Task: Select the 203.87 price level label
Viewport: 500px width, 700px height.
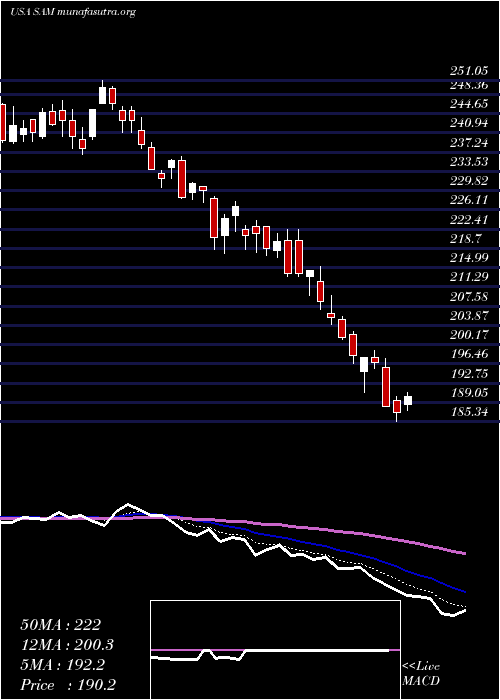Action: coord(468,316)
